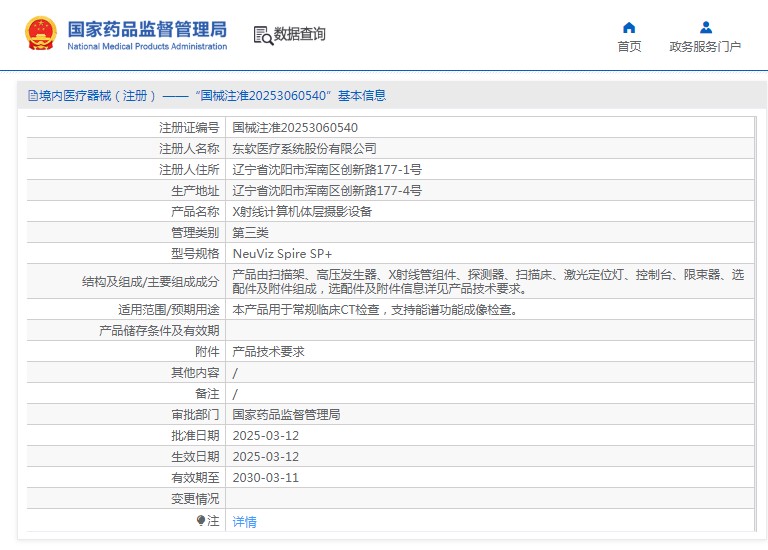This screenshot has width=768, height=550.
Task: Click the 有效期至 date 2030-03-11
Action: pyautogui.click(x=265, y=478)
